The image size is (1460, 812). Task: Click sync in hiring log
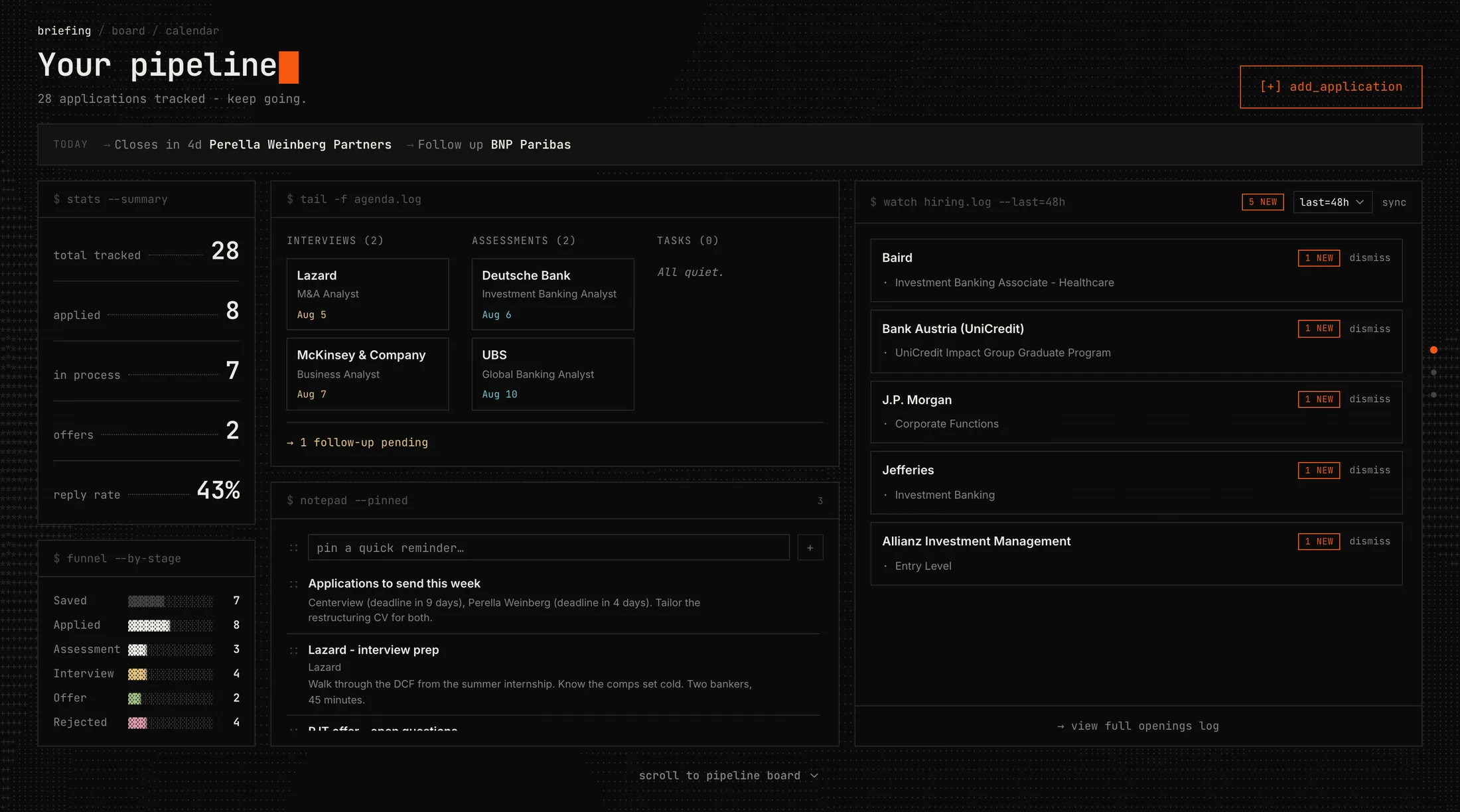pyautogui.click(x=1394, y=202)
